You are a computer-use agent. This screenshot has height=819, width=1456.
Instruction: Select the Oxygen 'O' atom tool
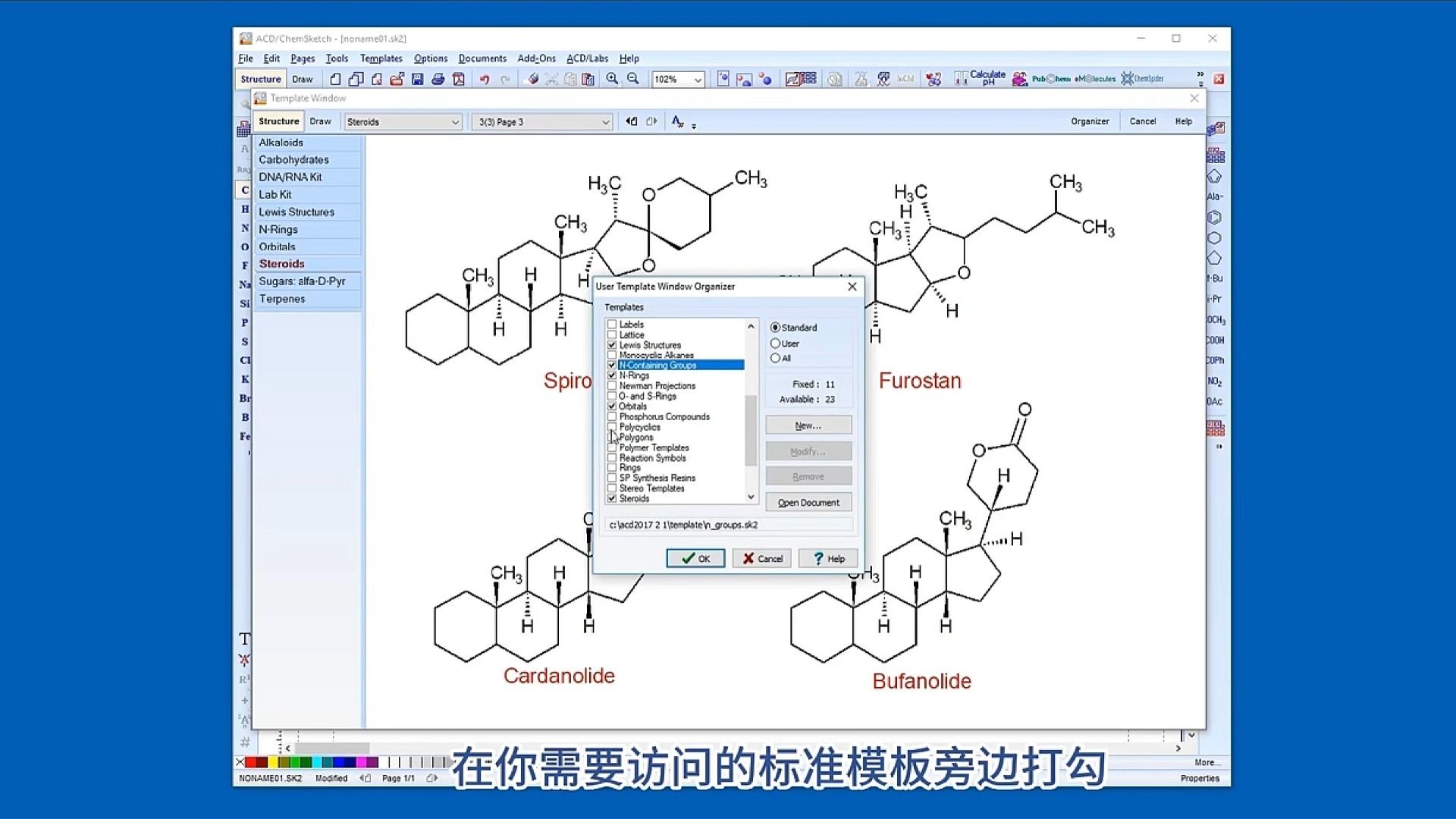point(245,246)
